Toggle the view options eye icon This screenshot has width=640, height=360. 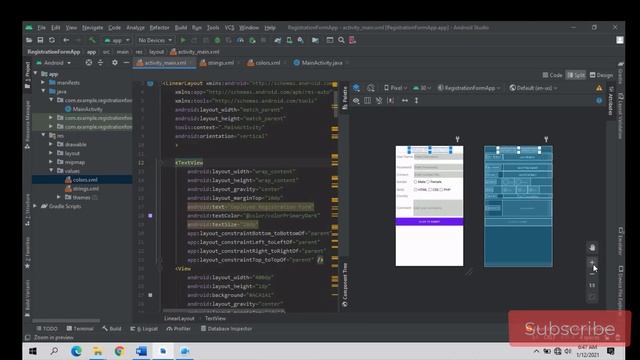click(x=356, y=100)
